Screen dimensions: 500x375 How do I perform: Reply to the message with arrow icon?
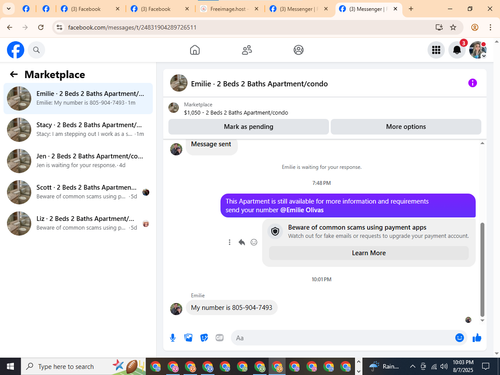(242, 242)
